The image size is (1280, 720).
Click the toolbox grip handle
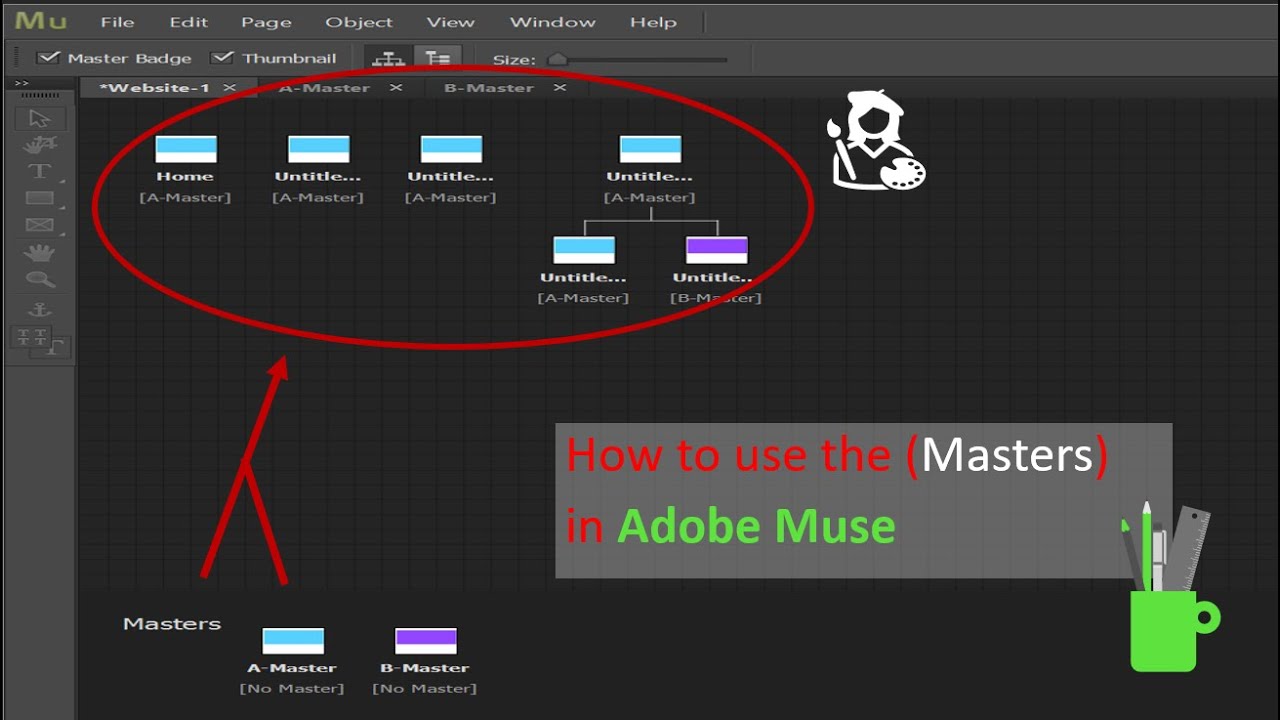coord(40,96)
